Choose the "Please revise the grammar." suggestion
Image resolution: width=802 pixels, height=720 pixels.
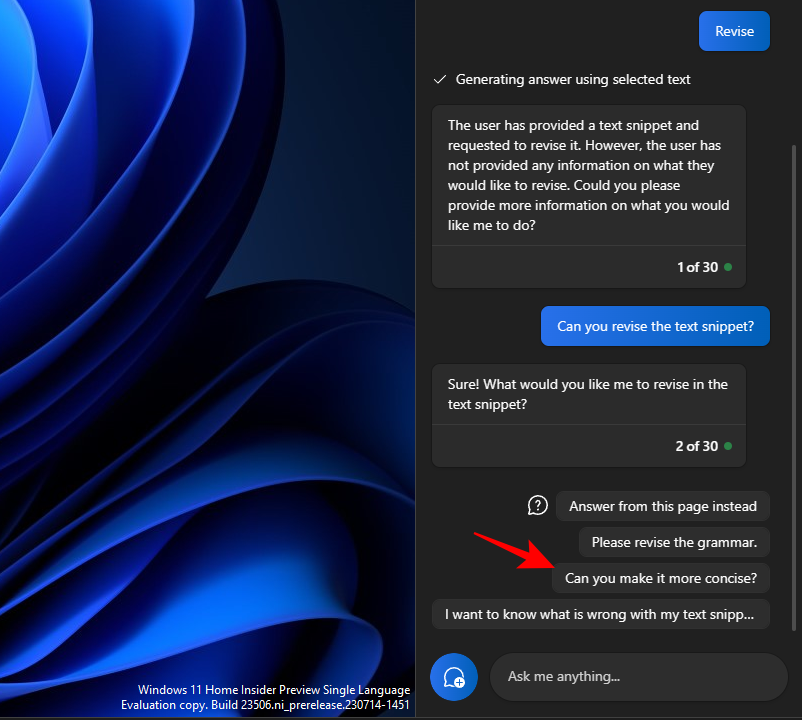click(x=674, y=542)
